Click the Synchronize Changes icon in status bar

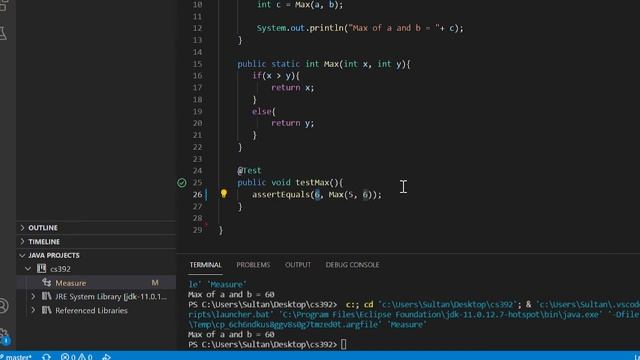coord(46,356)
